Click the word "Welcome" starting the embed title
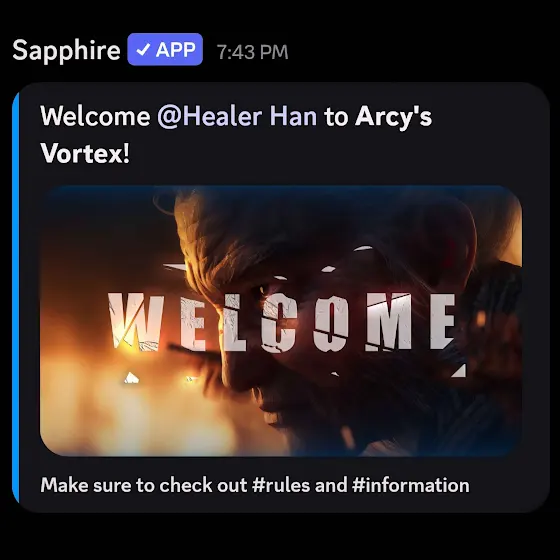Image resolution: width=560 pixels, height=560 pixels. 95,116
